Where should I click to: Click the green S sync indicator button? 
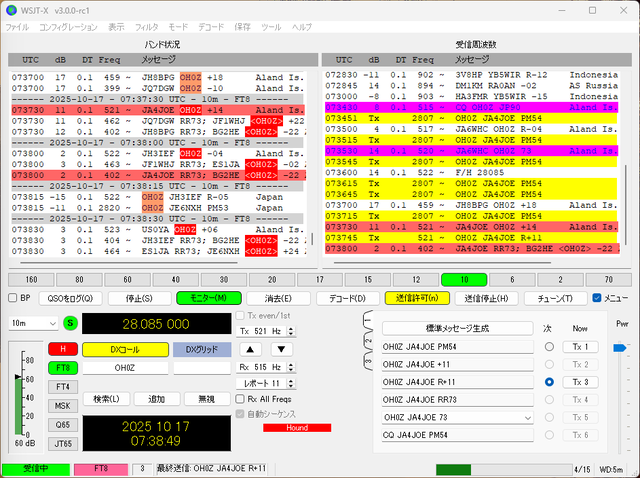click(70, 323)
